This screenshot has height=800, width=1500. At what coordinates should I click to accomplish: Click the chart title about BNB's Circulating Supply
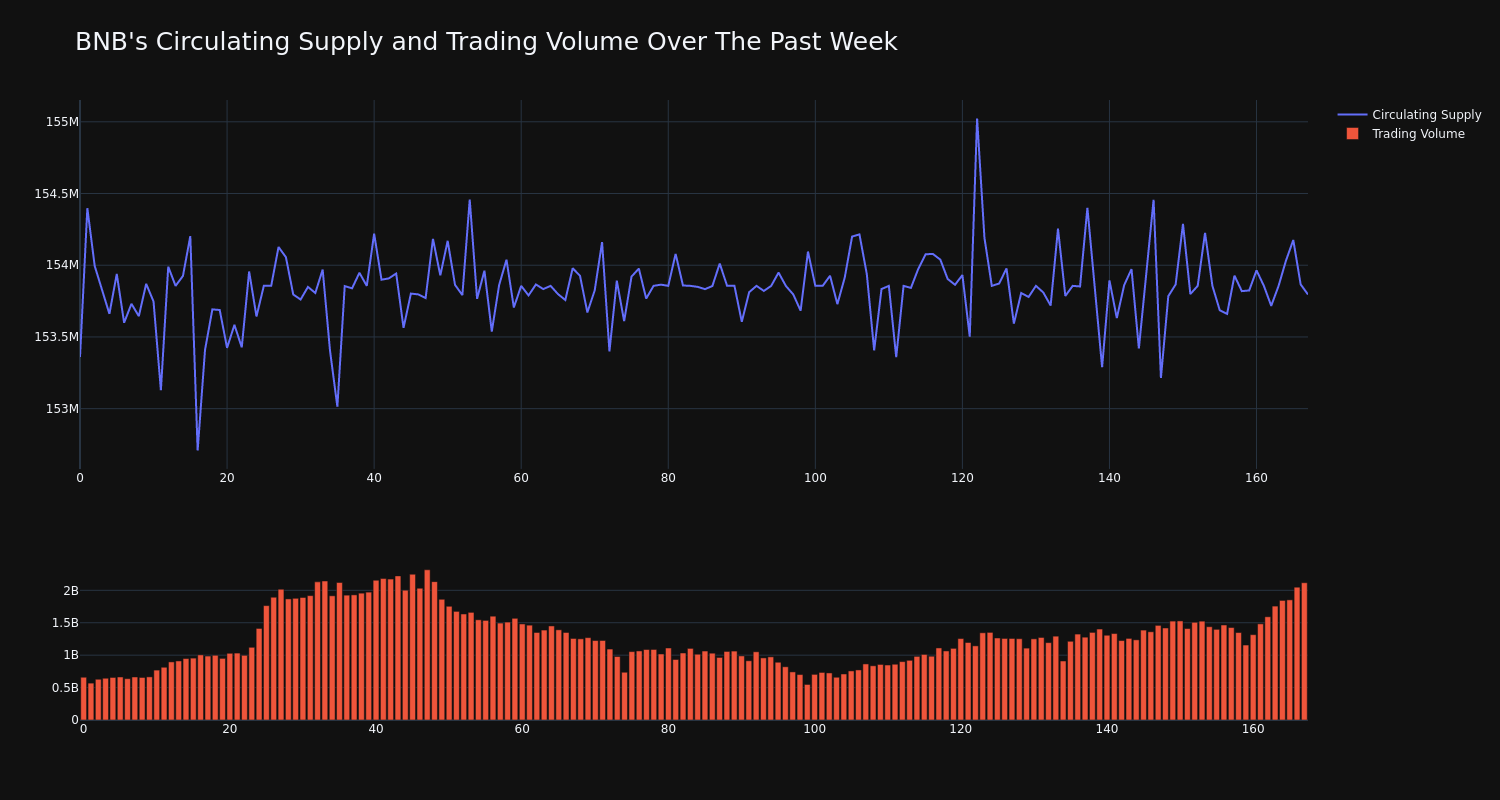pos(486,42)
